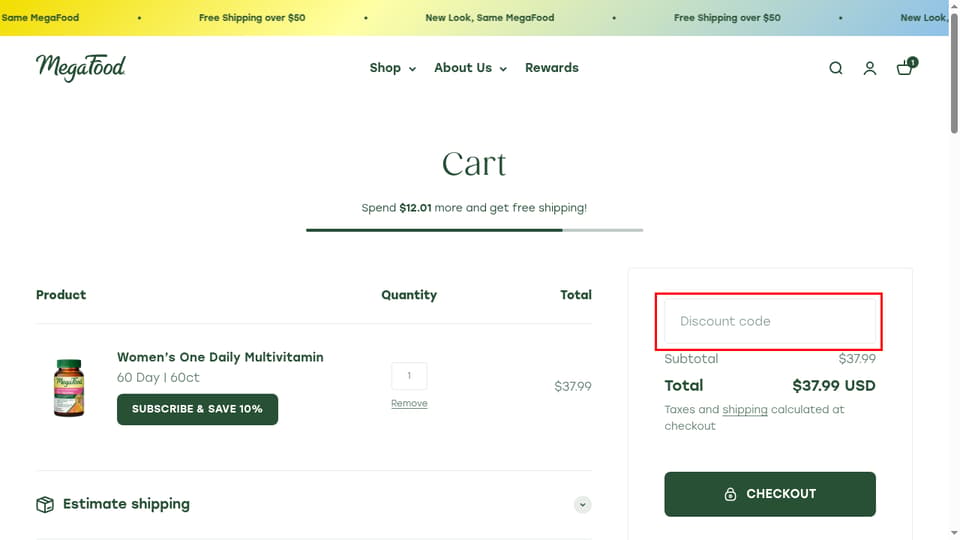Click the MegaFood logo
Image resolution: width=960 pixels, height=540 pixels.
[x=80, y=67]
